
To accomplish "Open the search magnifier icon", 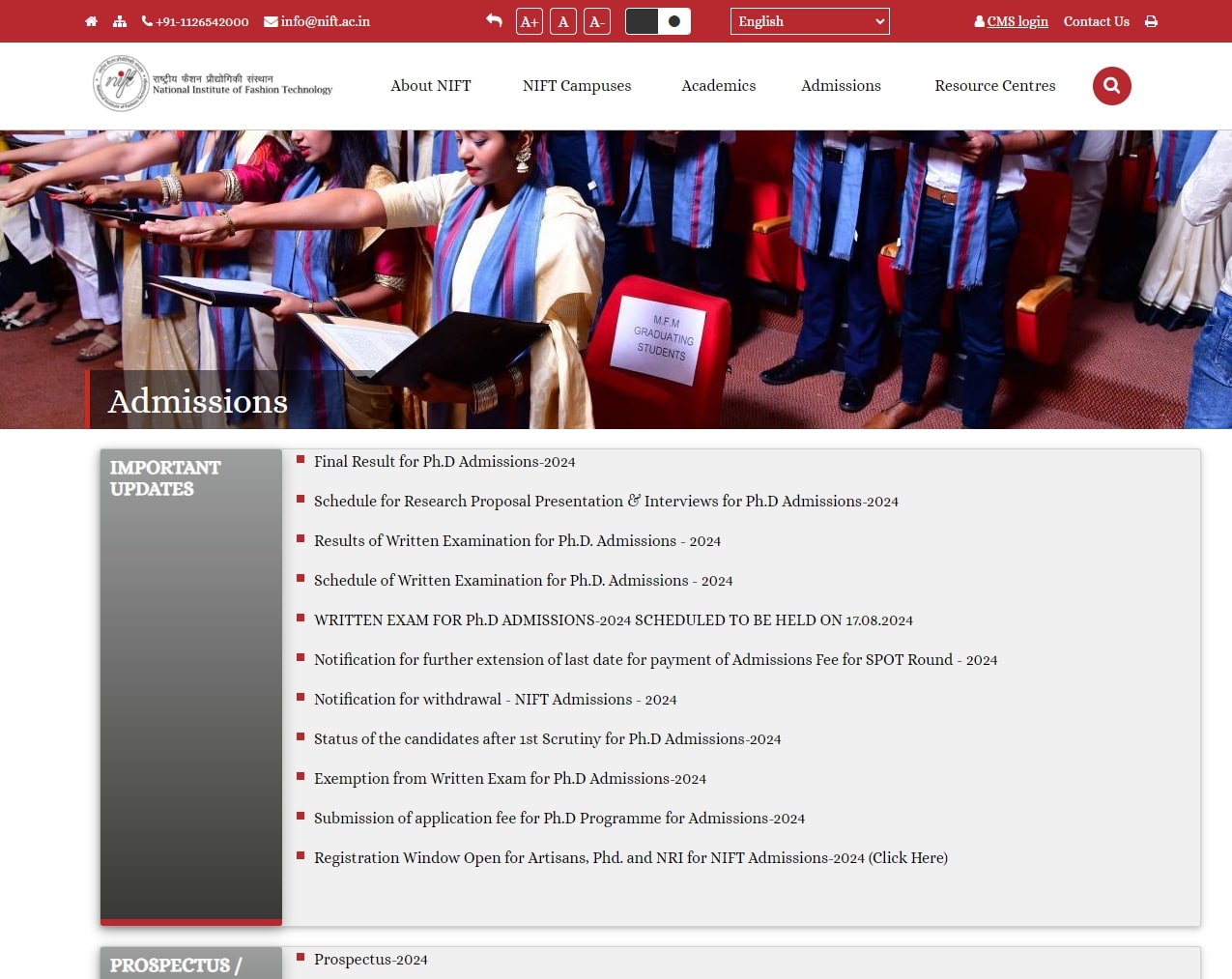I will pyautogui.click(x=1111, y=85).
